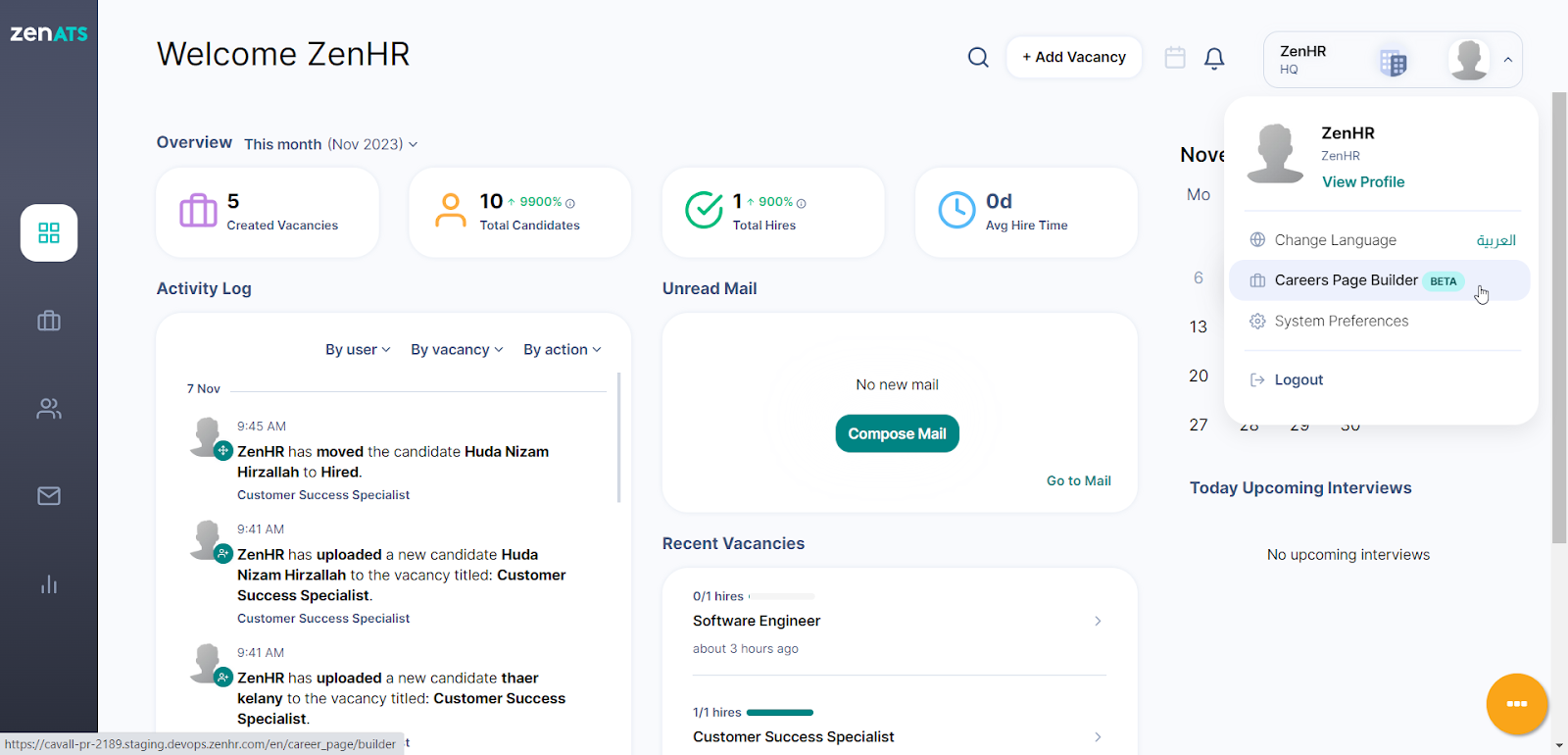Screen dimensions: 1568x755
Task: Expand the By user filter
Action: [358, 349]
